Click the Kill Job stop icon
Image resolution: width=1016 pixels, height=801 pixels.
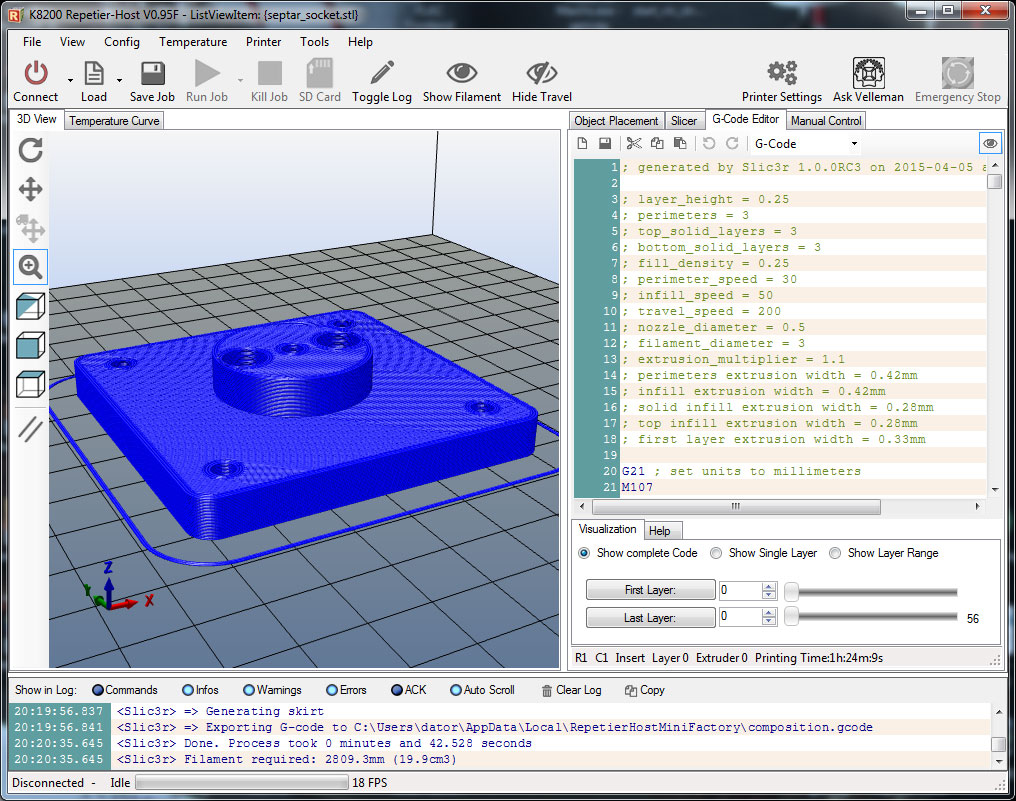pos(270,73)
